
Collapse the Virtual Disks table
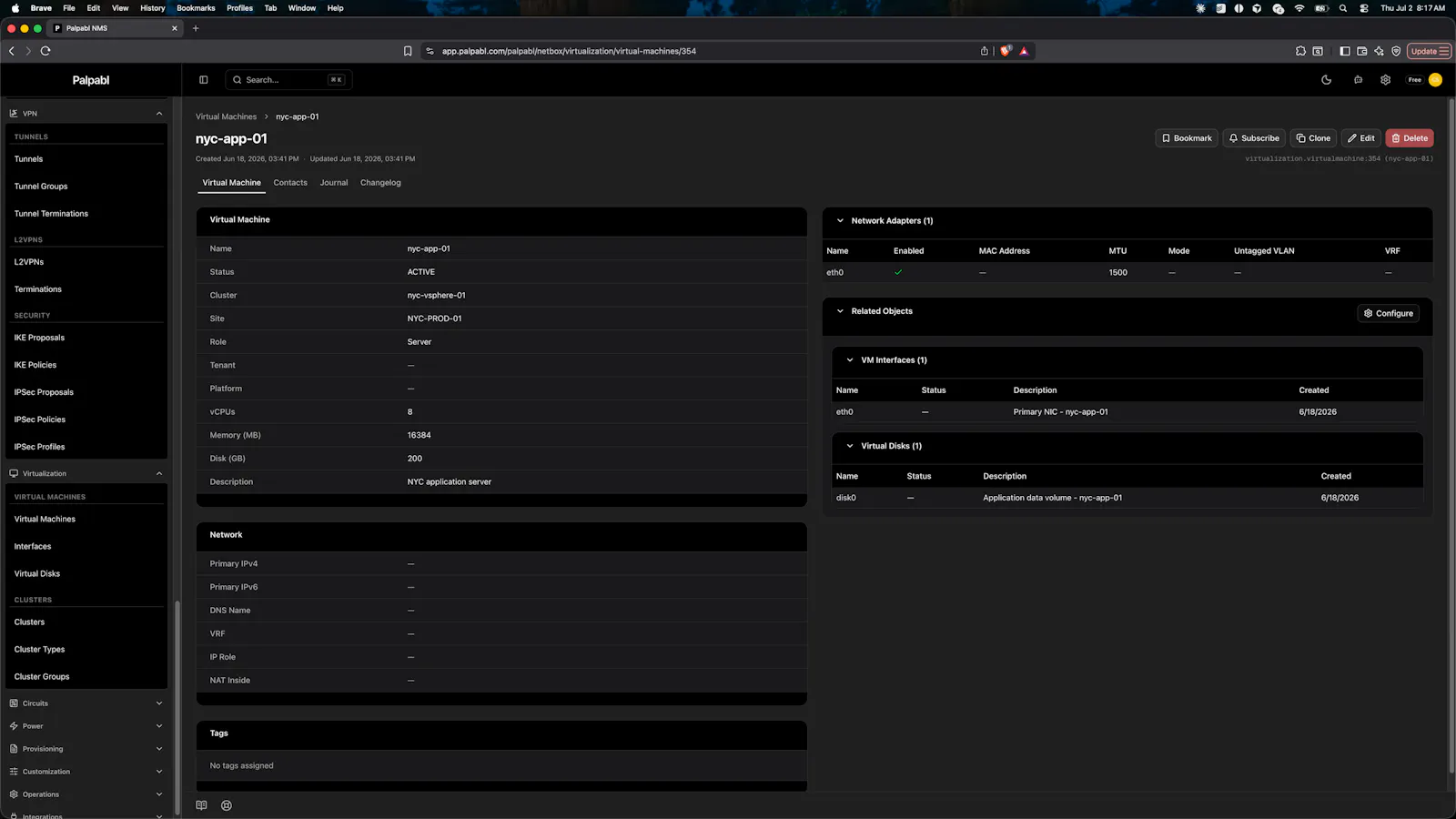click(x=850, y=446)
